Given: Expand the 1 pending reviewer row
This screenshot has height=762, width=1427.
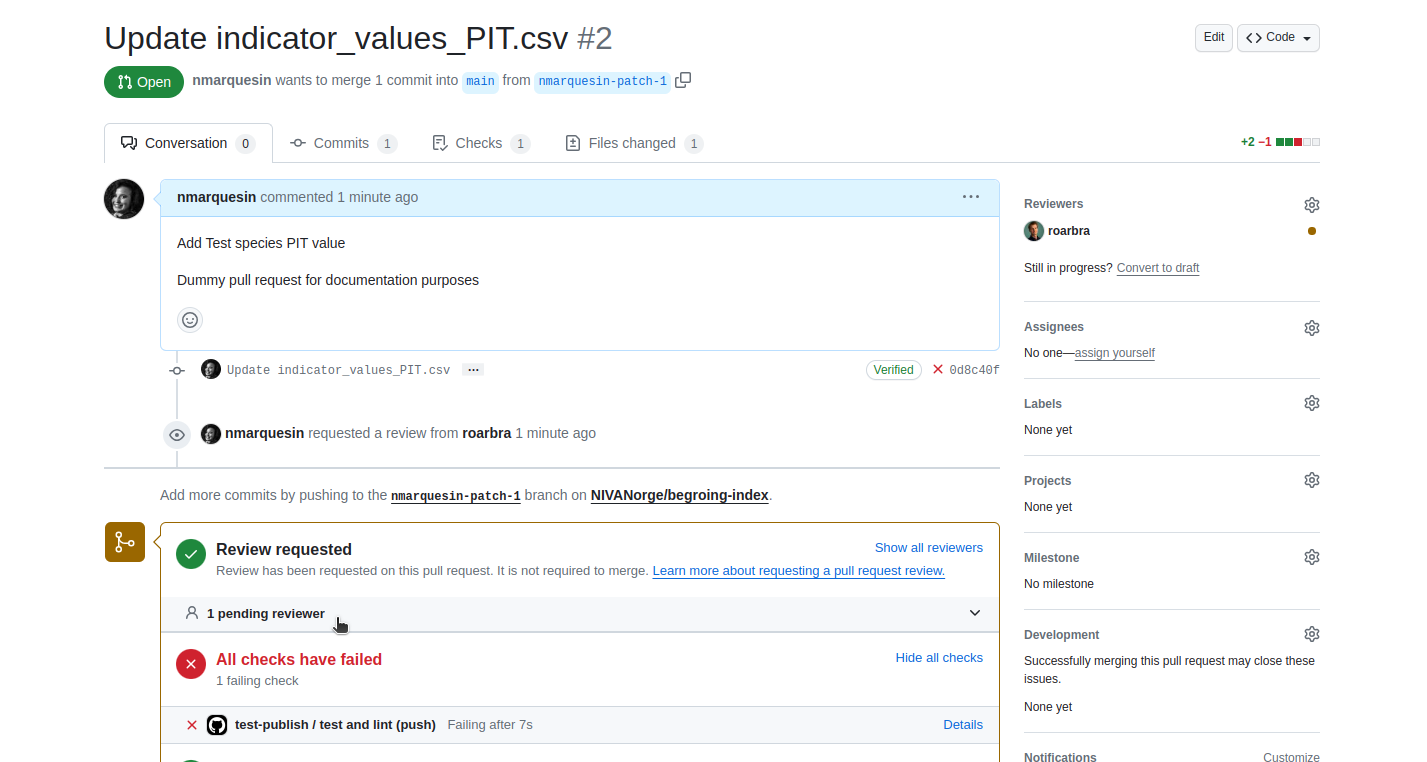Looking at the screenshot, I should click(x=580, y=613).
